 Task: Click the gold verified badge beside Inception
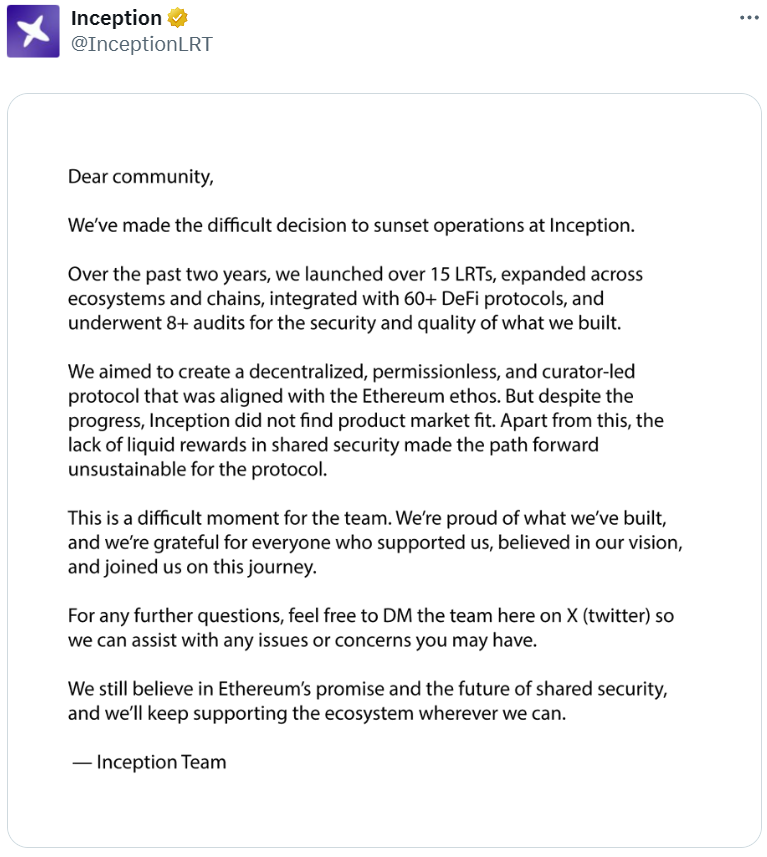[177, 18]
